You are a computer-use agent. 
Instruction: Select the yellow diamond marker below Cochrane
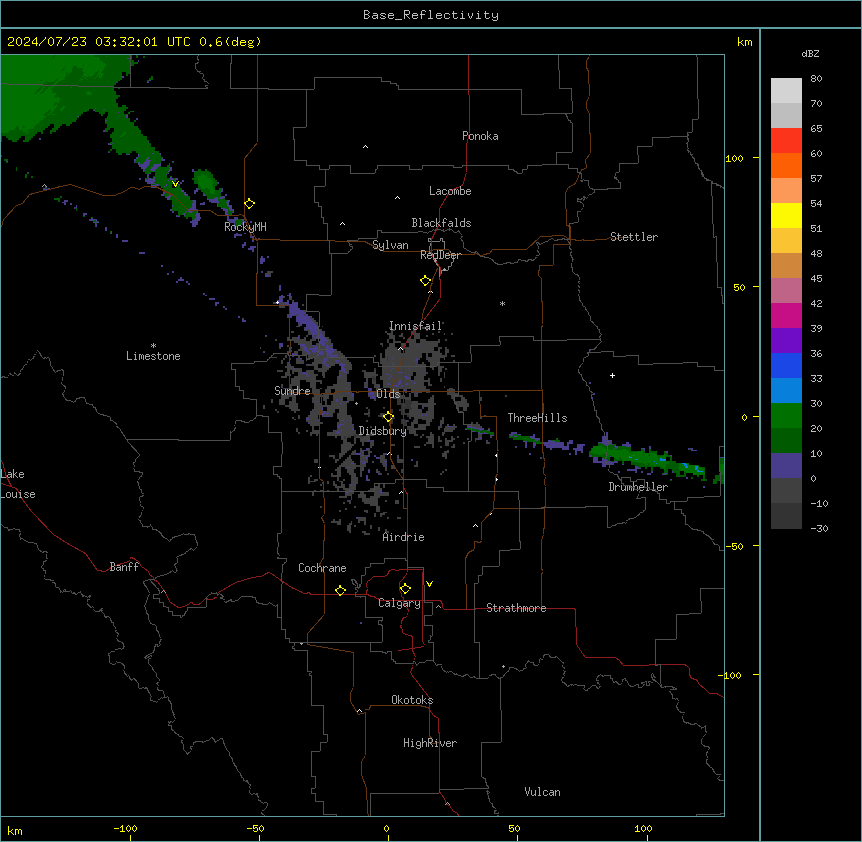(340, 590)
